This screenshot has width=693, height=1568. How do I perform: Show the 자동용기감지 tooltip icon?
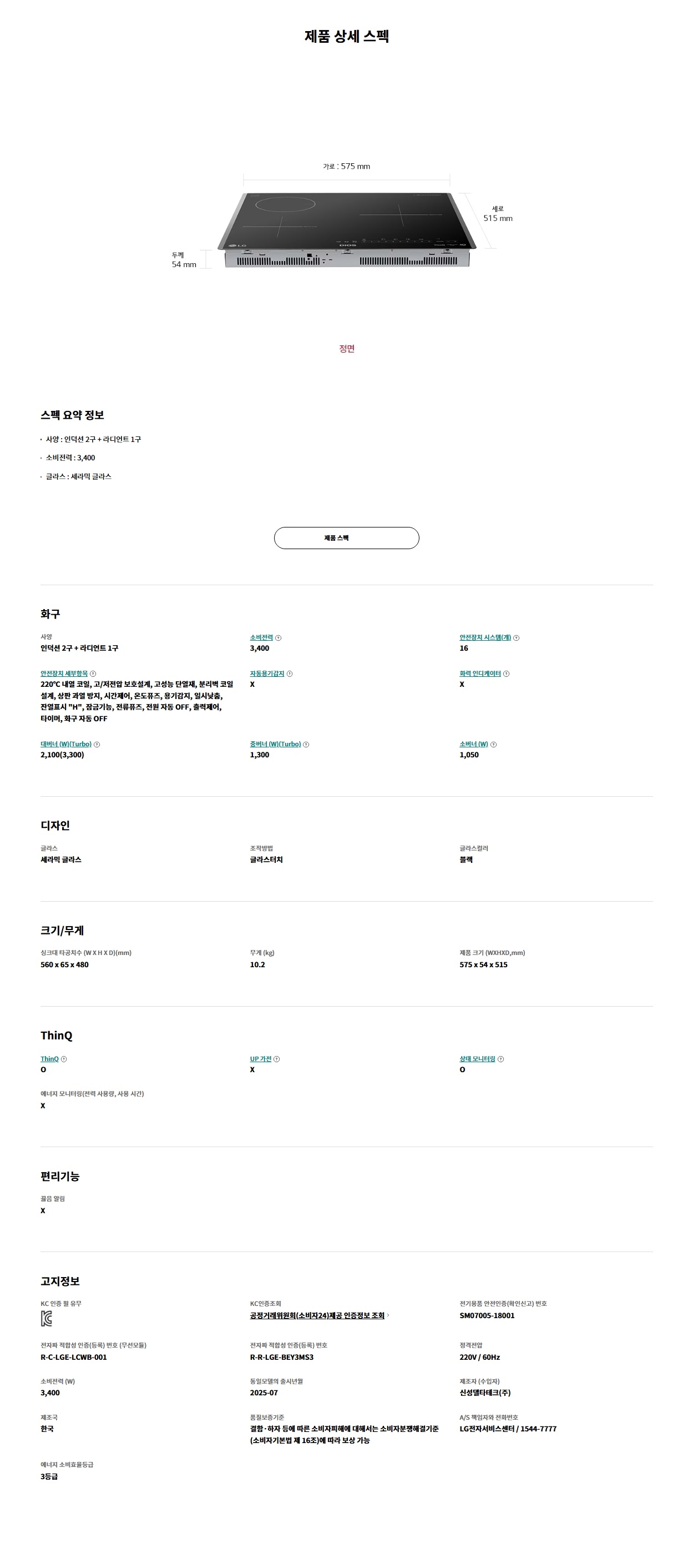coord(290,674)
